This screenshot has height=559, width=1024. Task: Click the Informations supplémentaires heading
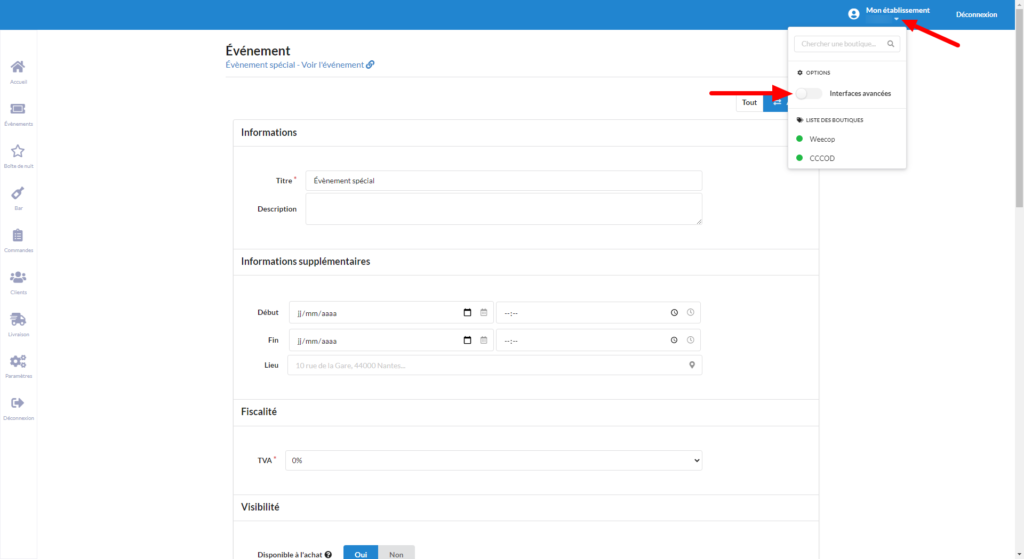[306, 261]
